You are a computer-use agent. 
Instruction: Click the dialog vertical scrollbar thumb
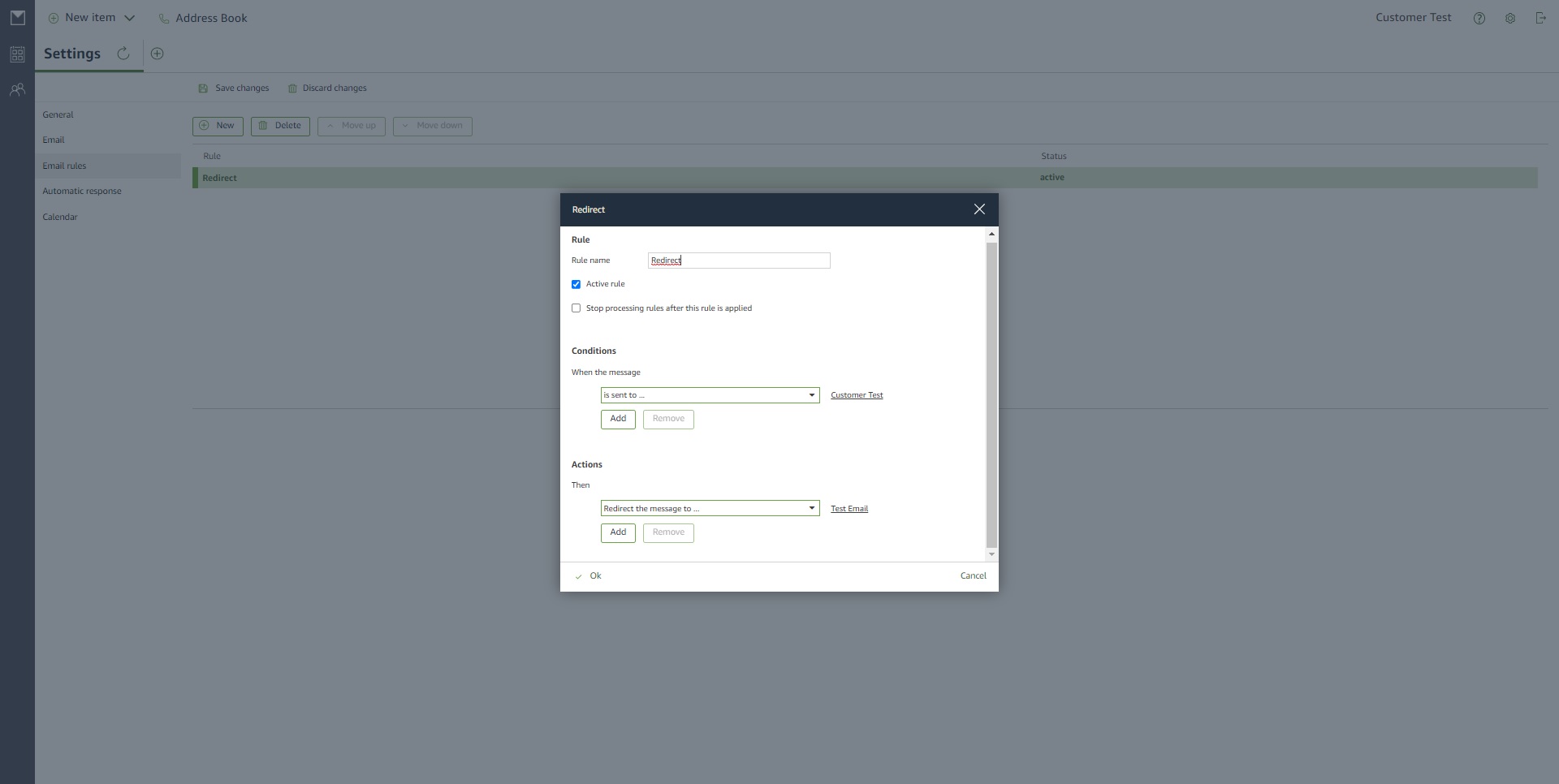pyautogui.click(x=991, y=395)
